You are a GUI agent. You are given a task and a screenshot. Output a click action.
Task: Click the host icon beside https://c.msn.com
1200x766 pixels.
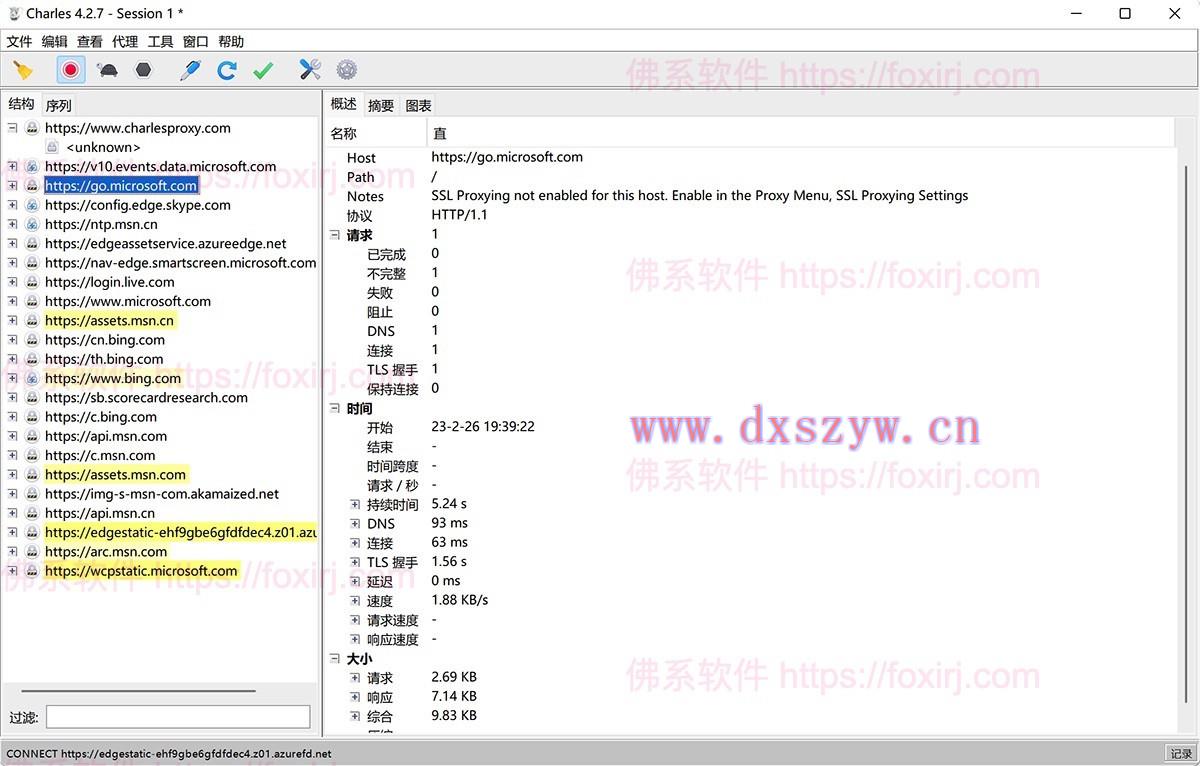(32, 455)
